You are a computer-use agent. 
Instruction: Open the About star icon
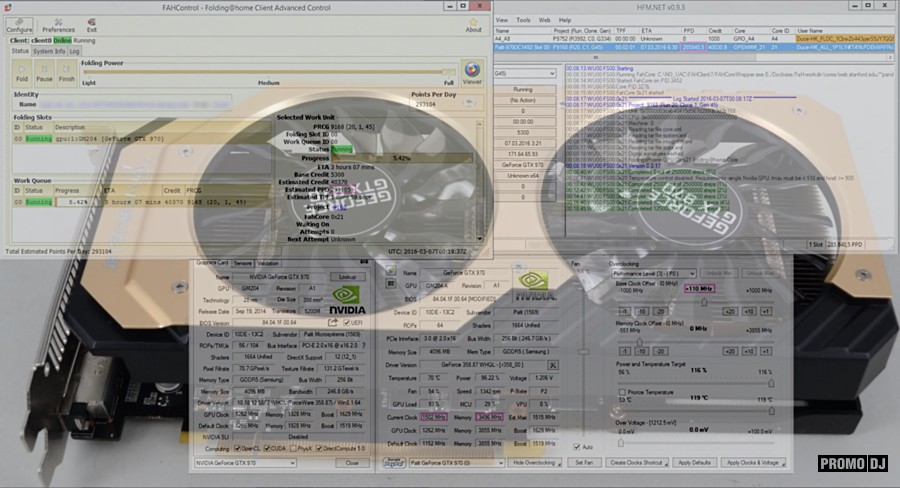pos(473,20)
